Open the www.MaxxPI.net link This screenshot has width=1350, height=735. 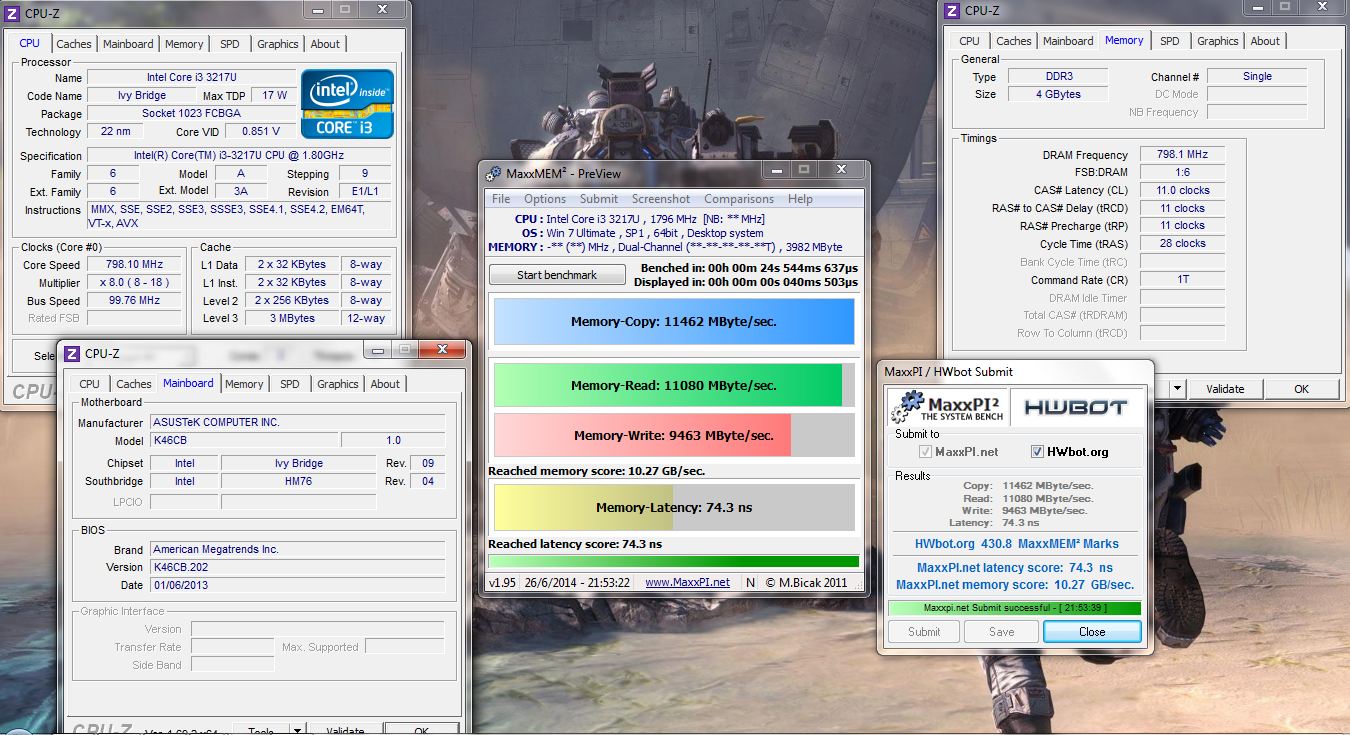tap(687, 582)
